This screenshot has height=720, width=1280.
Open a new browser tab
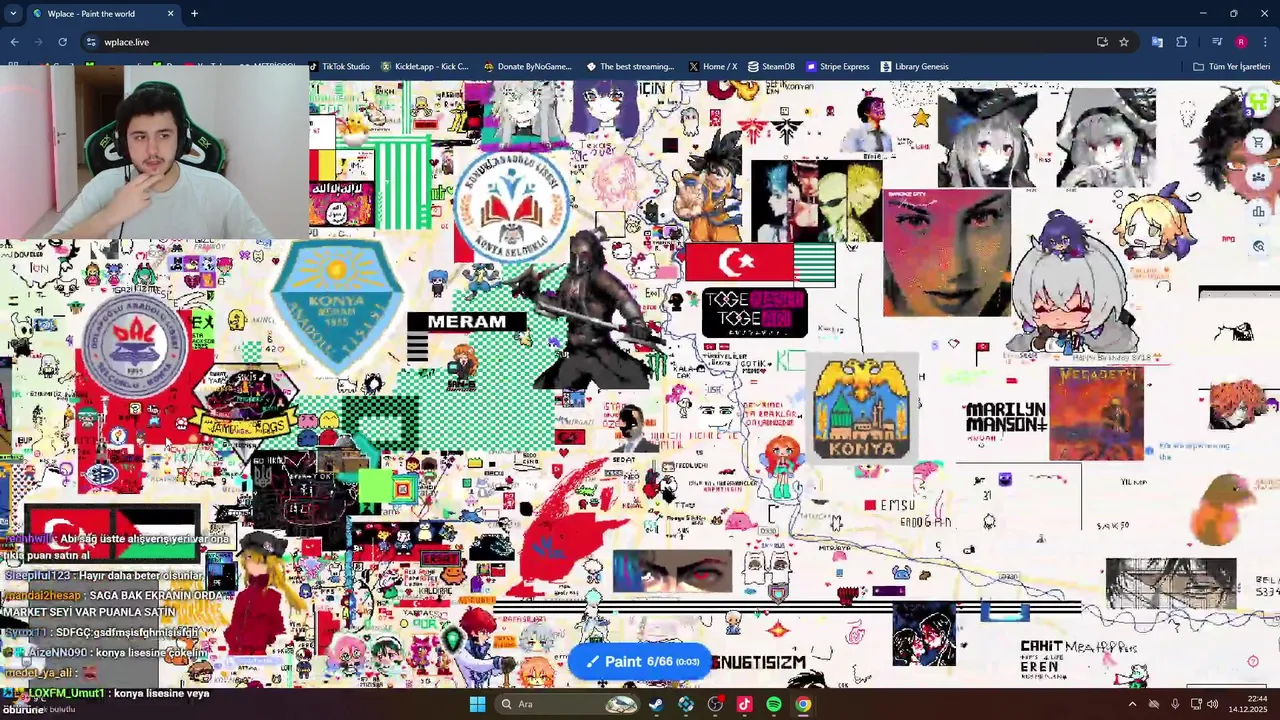pyautogui.click(x=194, y=14)
